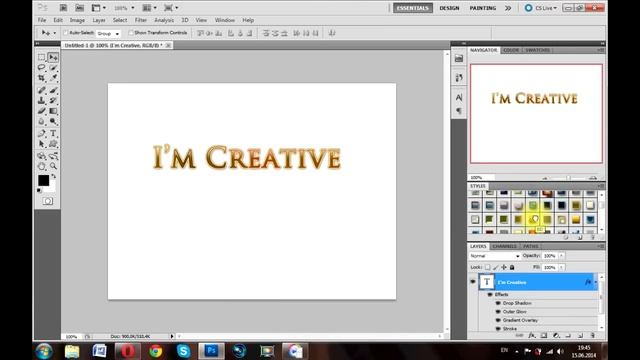Image resolution: width=640 pixels, height=360 pixels.
Task: Select the 3D Object Rotate tool
Action: [x=42, y=156]
